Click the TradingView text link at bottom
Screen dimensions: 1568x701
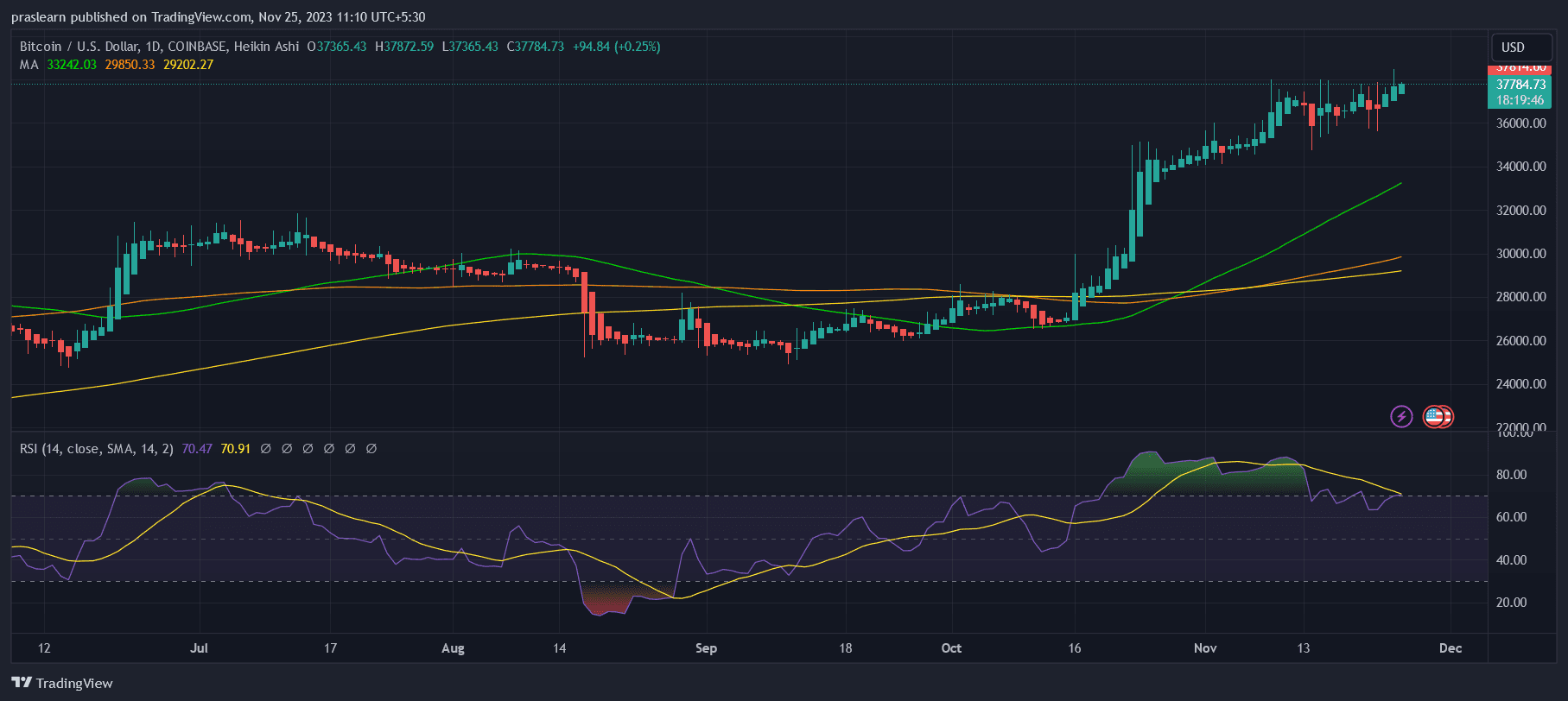(74, 683)
